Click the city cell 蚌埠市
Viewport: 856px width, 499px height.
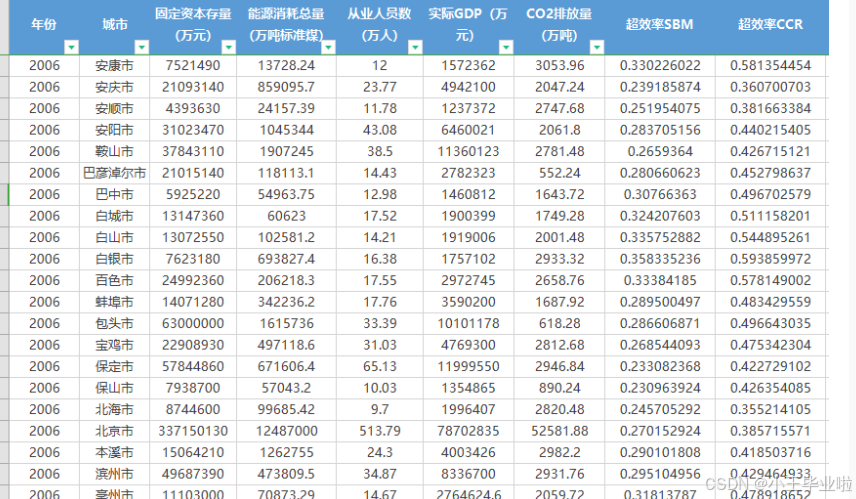(x=115, y=302)
